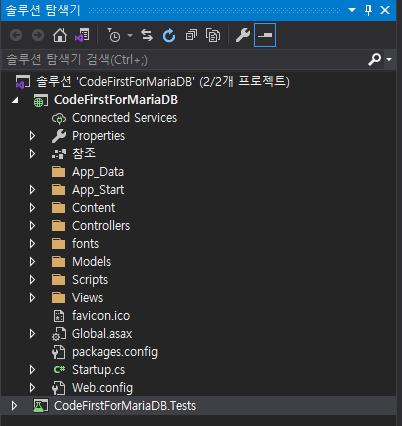Click the magnifying glass search icon
402x426 pixels.
[x=374, y=60]
